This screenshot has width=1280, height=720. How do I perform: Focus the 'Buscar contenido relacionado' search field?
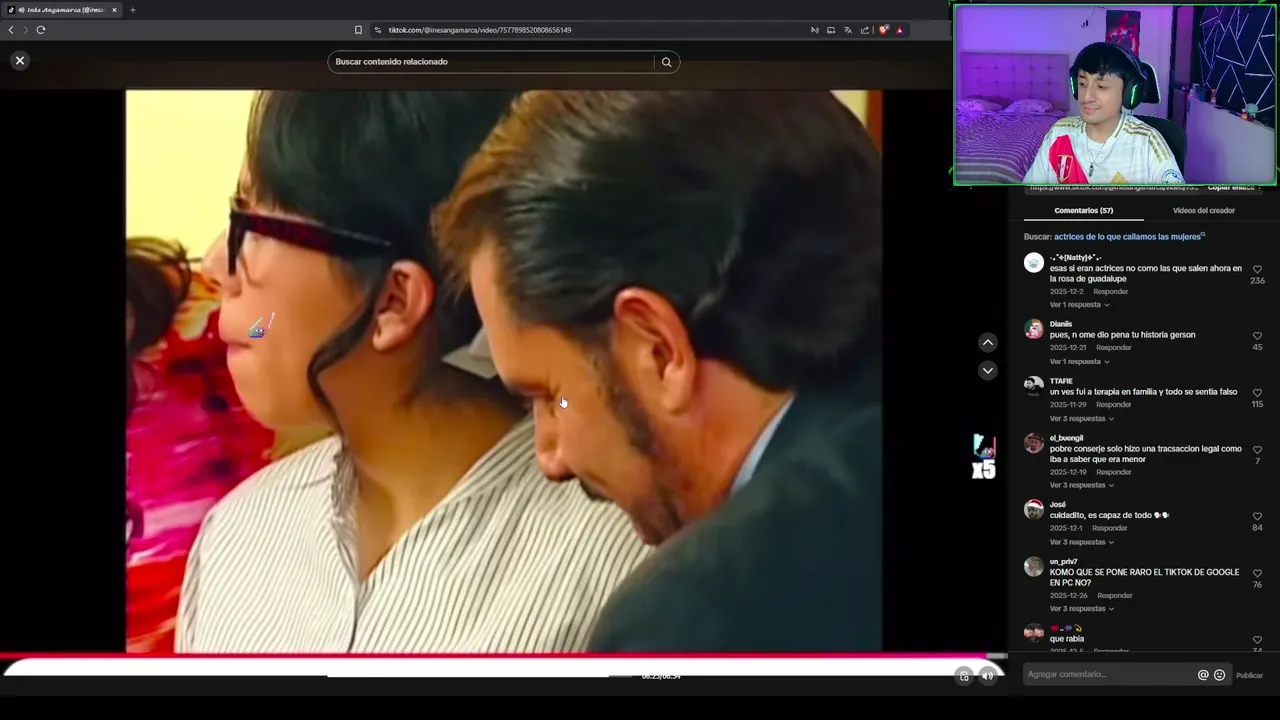coord(490,62)
